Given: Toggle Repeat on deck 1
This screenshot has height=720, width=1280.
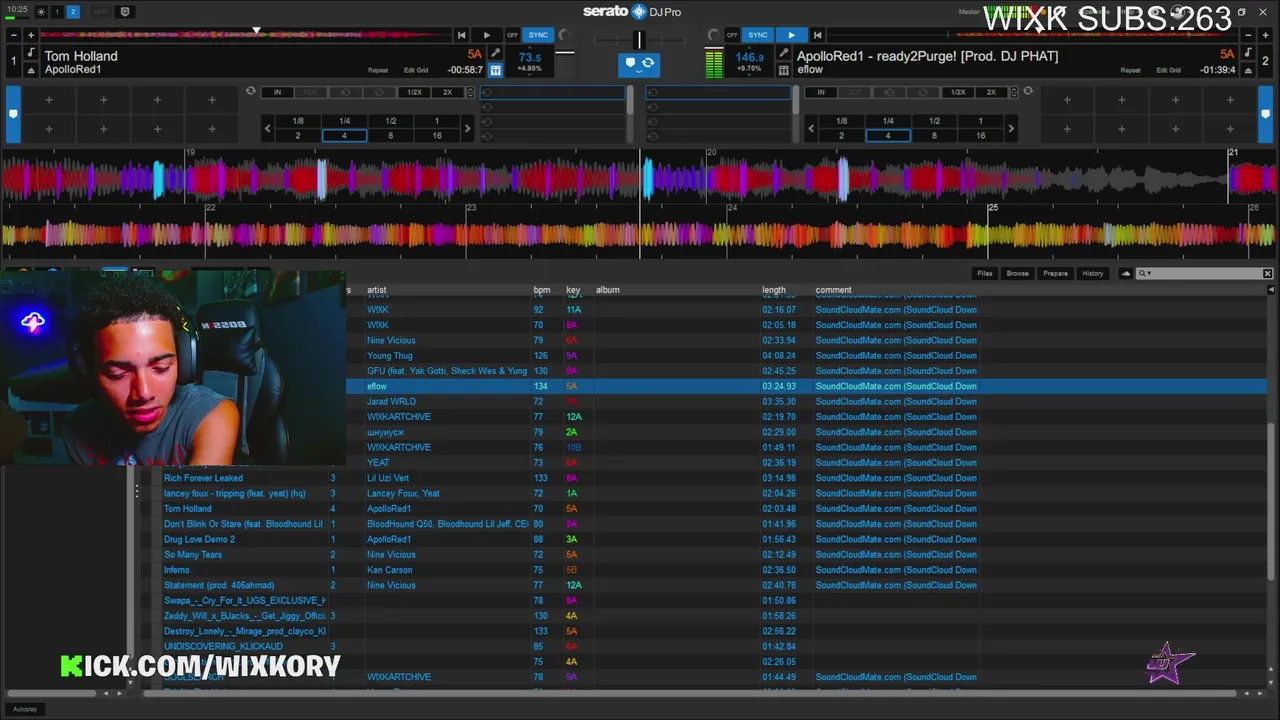Looking at the screenshot, I should pyautogui.click(x=378, y=70).
